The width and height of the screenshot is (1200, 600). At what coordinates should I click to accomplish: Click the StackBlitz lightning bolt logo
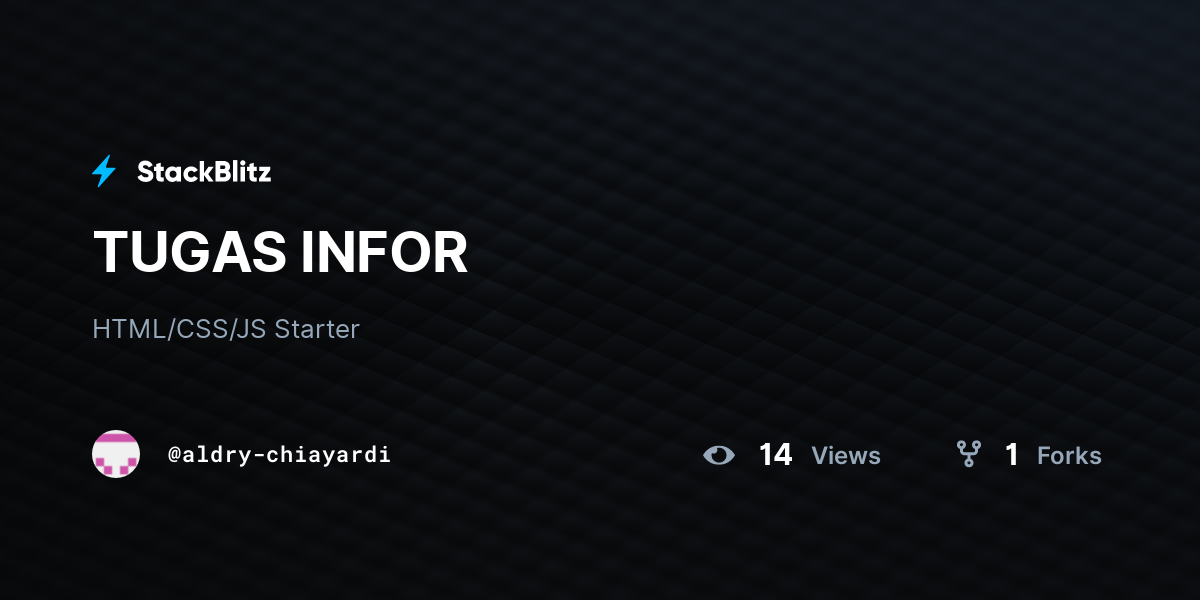tap(104, 172)
